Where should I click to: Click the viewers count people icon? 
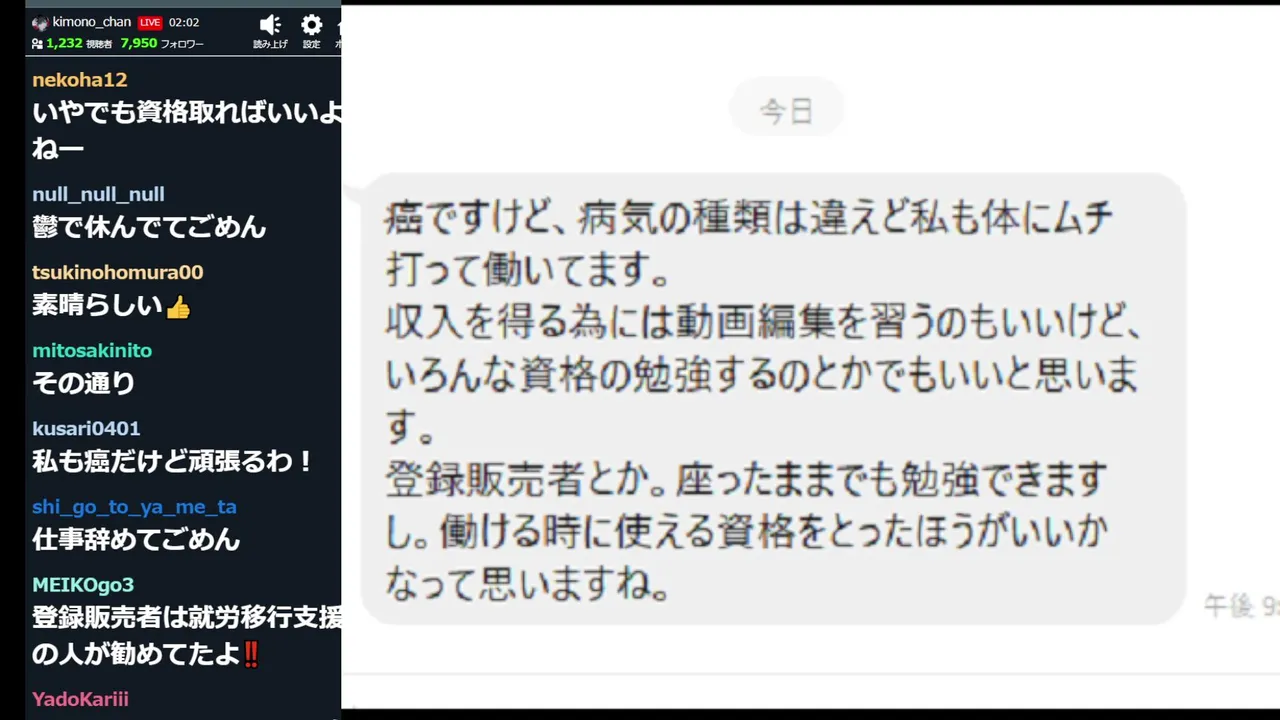(37, 44)
